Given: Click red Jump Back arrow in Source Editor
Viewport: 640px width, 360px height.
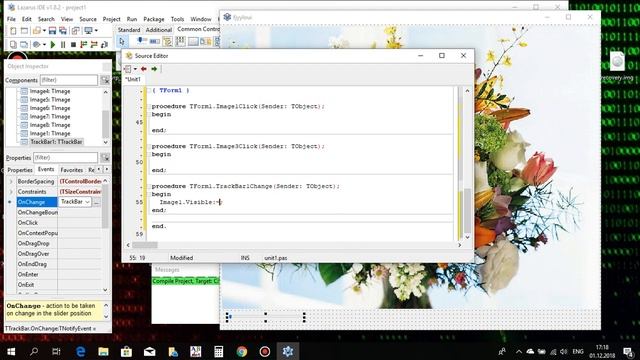Looking at the screenshot, I should 144,69.
